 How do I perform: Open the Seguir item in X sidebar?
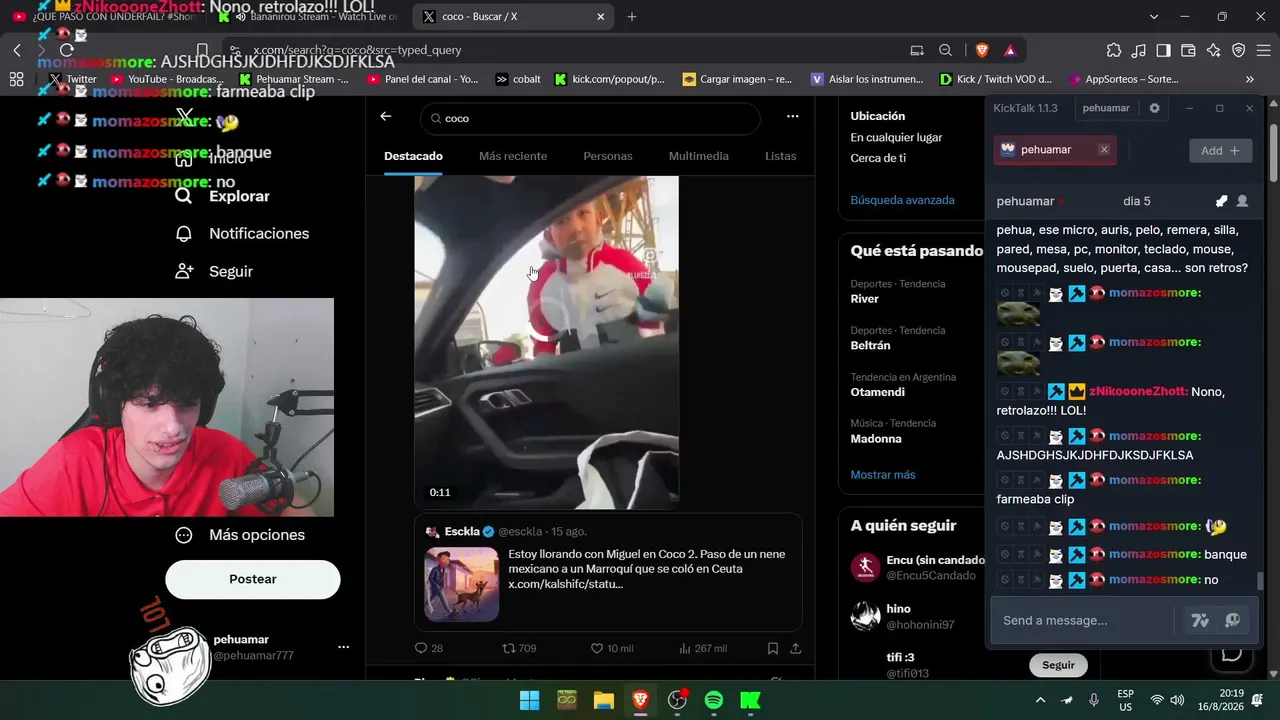click(x=214, y=271)
